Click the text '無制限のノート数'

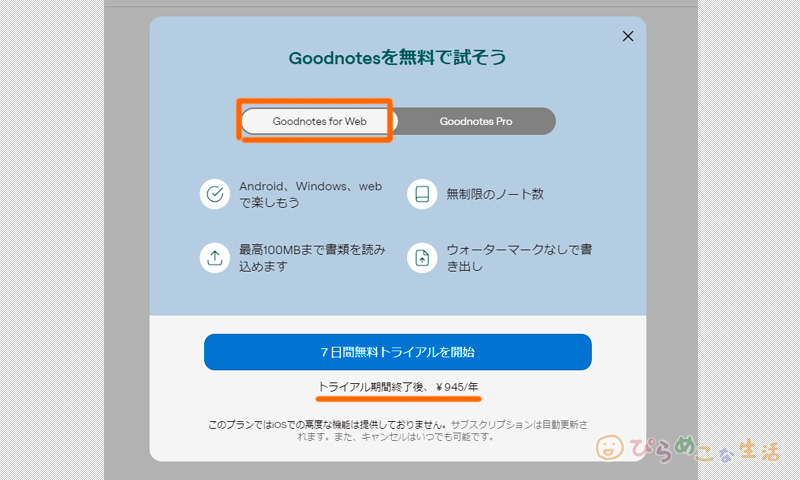[x=495, y=194]
